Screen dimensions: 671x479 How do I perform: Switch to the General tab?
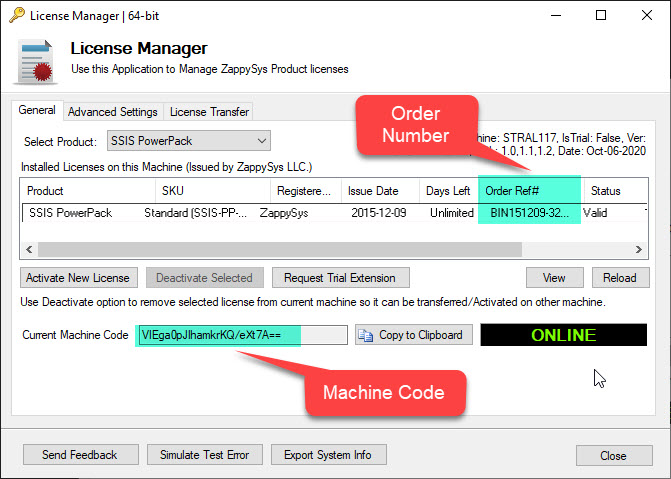point(37,110)
